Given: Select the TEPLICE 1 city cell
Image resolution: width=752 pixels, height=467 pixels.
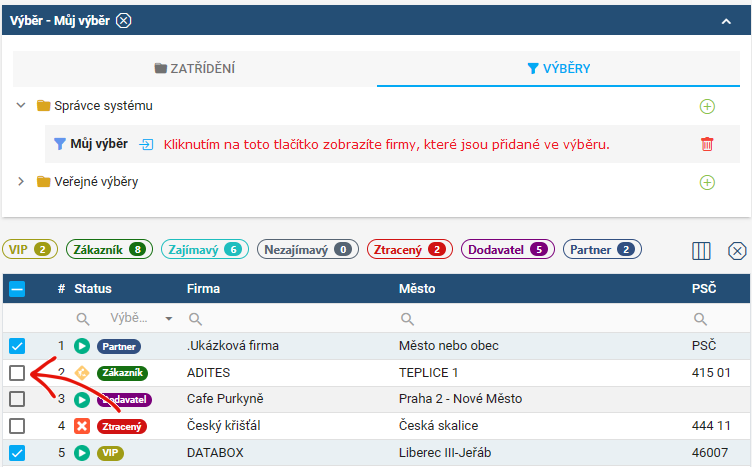Looking at the screenshot, I should pyautogui.click(x=428, y=373).
